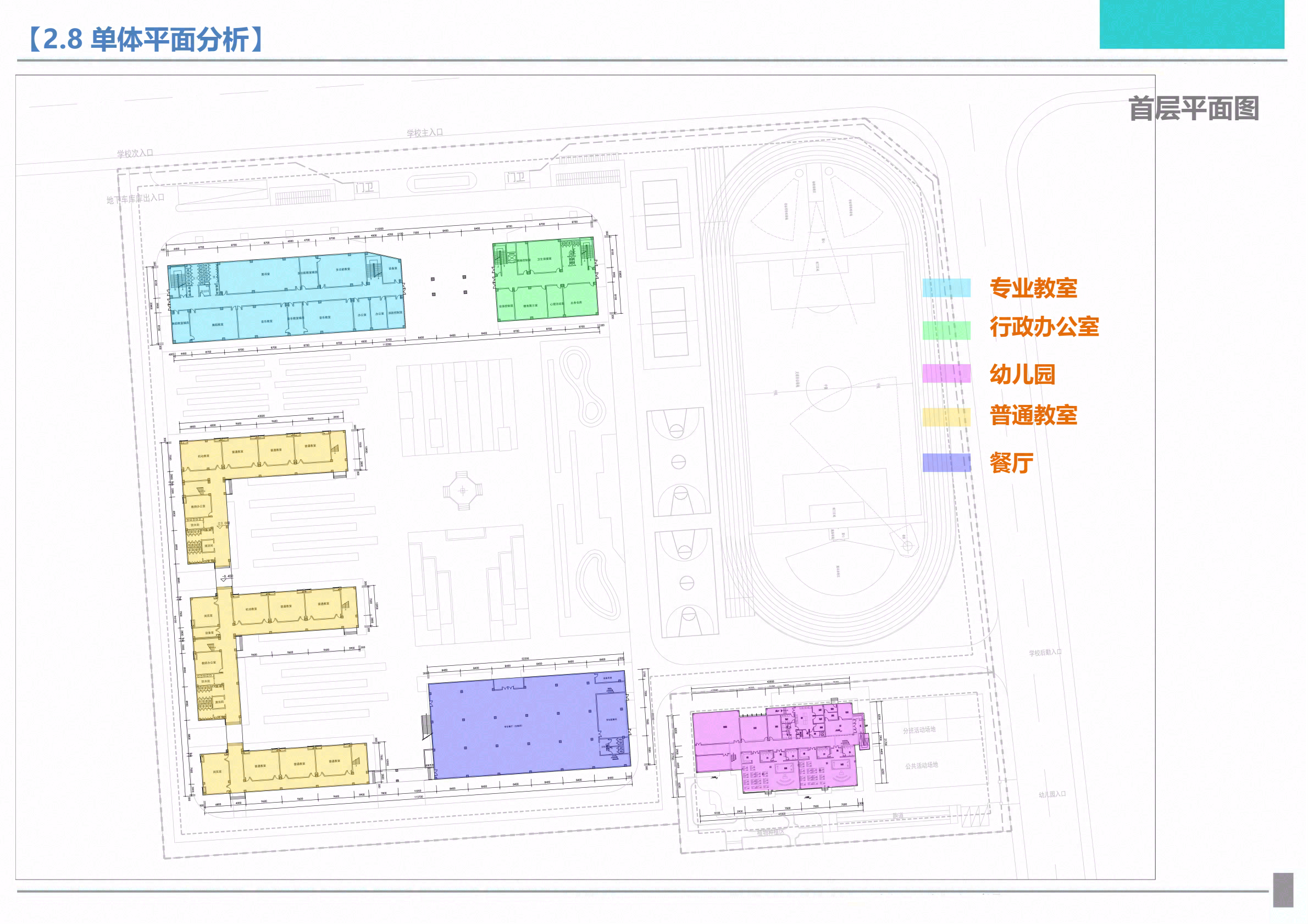Viewport: 1308px width, 924px height.
Task: Click the 公共活动场地 label
Action: (x=922, y=766)
